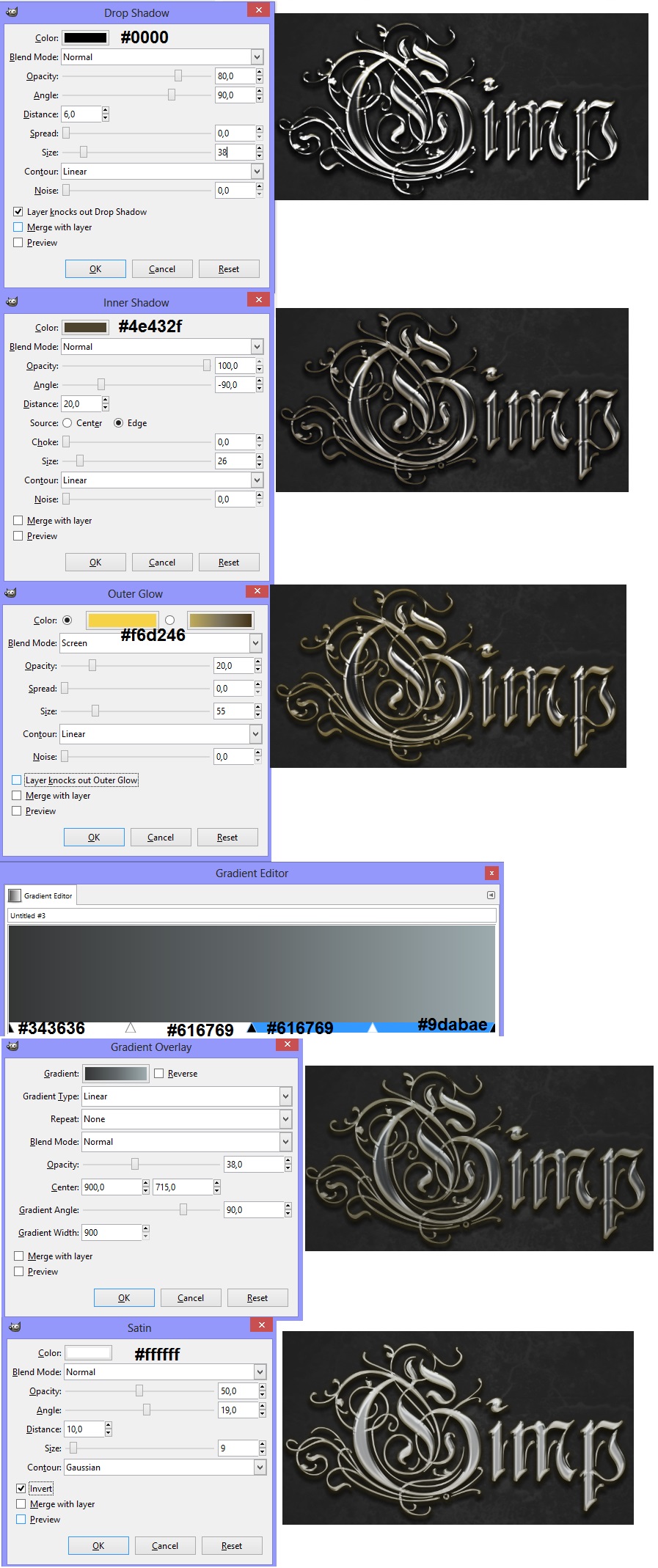Enable Preview in Satin dialog
This screenshot has height=1568, width=658.
pos(21,1519)
